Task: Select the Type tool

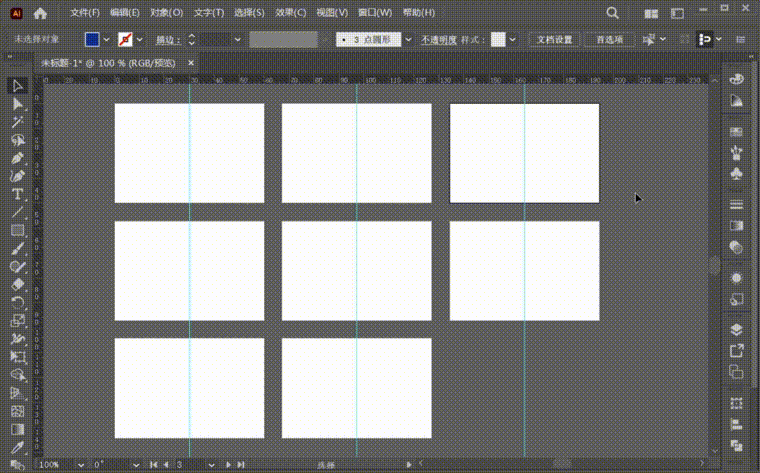Action: 17,194
